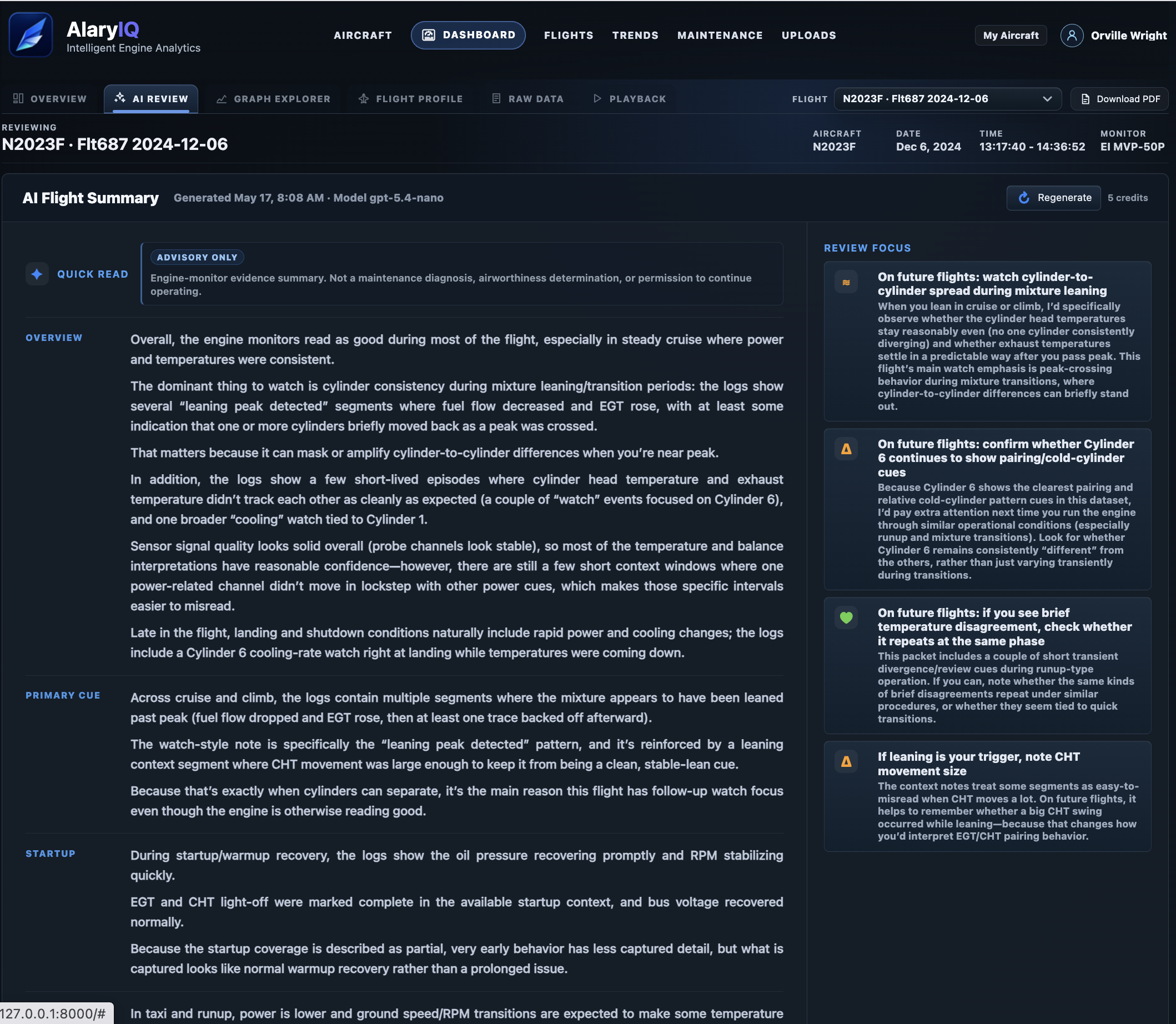Click the Dashboard monitor icon
Viewport: 1176px width, 1024px height.
click(429, 35)
